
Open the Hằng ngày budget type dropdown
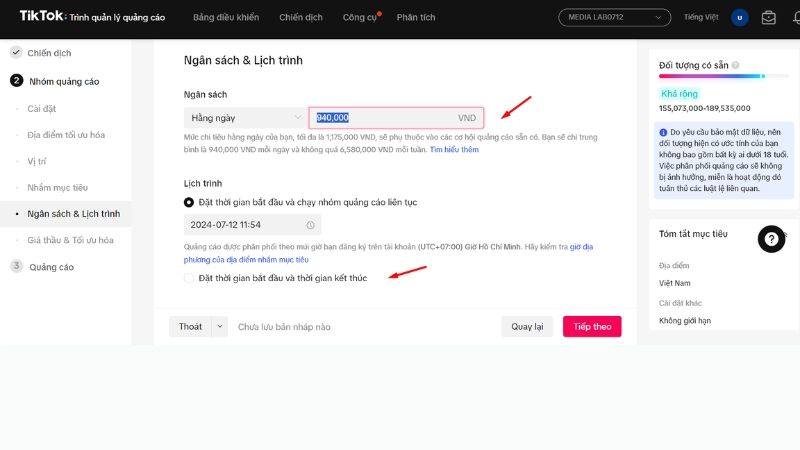pyautogui.click(x=245, y=118)
